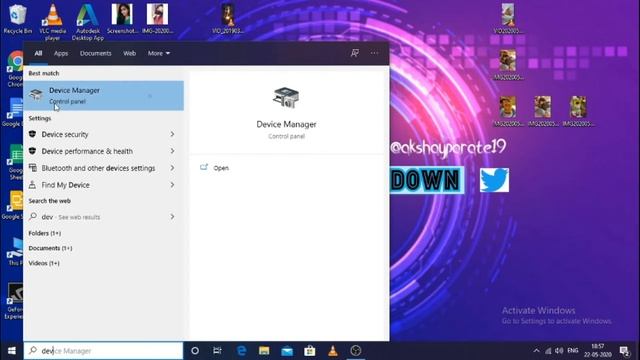Viewport: 640px width, 360px height.
Task: Show Videos (1+) results
Action: point(44,263)
